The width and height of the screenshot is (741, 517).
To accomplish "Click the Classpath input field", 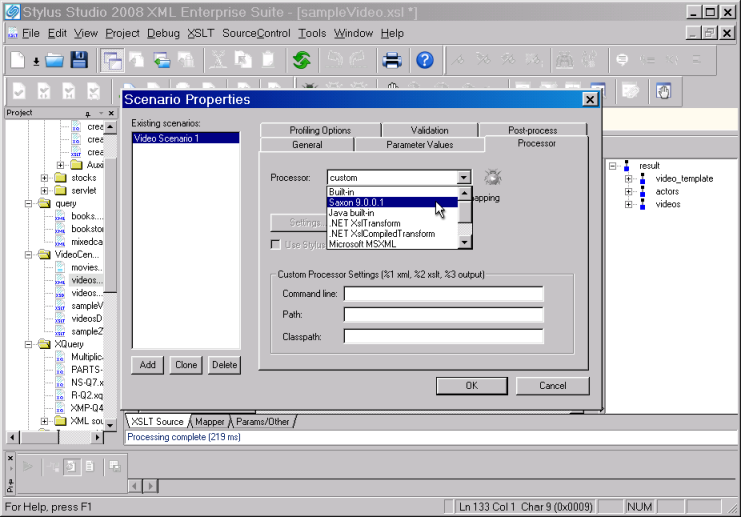I will coord(443,336).
